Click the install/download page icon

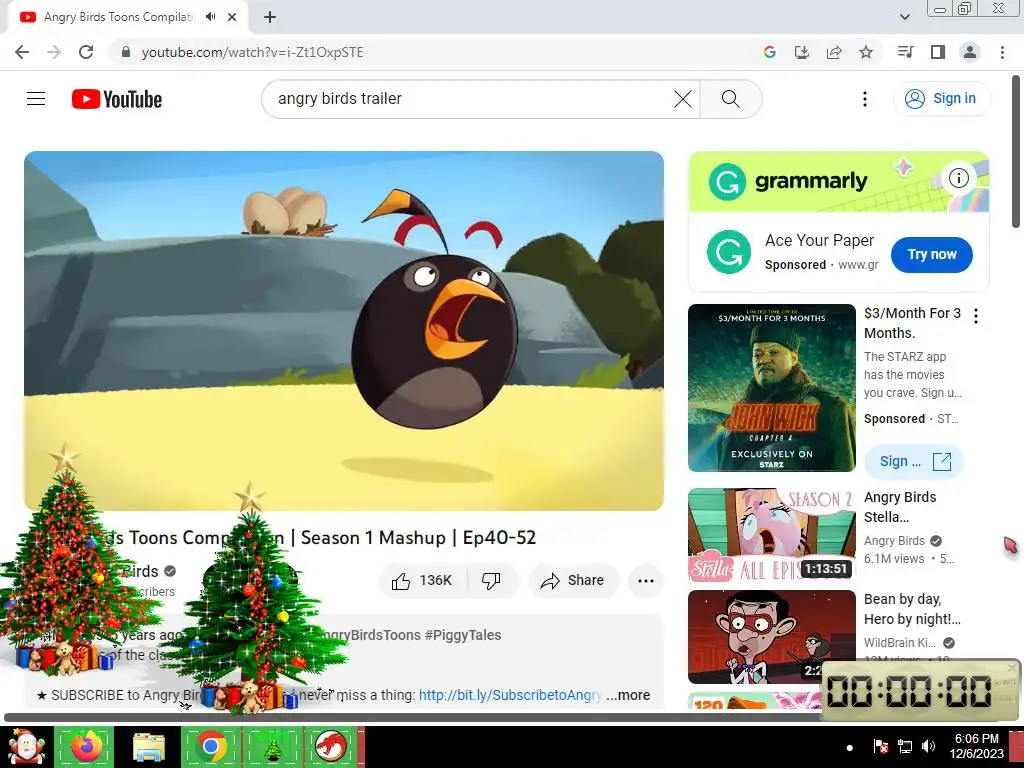tap(802, 52)
